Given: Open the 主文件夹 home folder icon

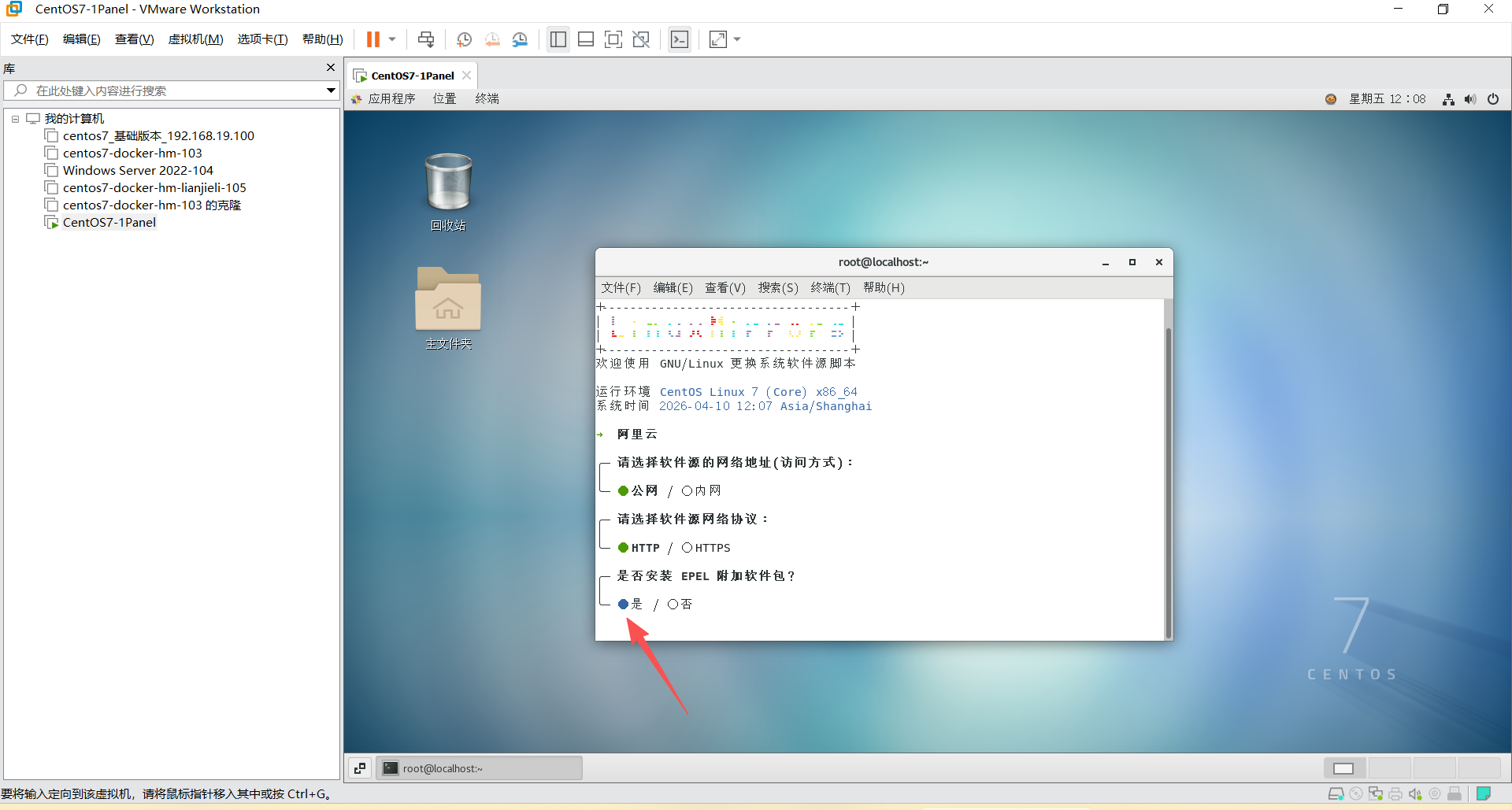Looking at the screenshot, I should tap(448, 308).
